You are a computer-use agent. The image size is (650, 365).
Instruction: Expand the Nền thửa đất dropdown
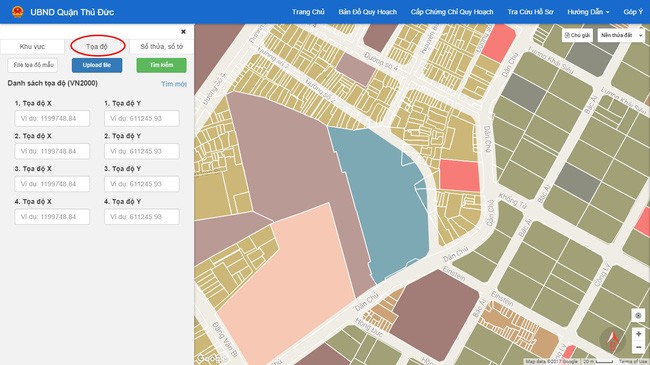click(621, 35)
